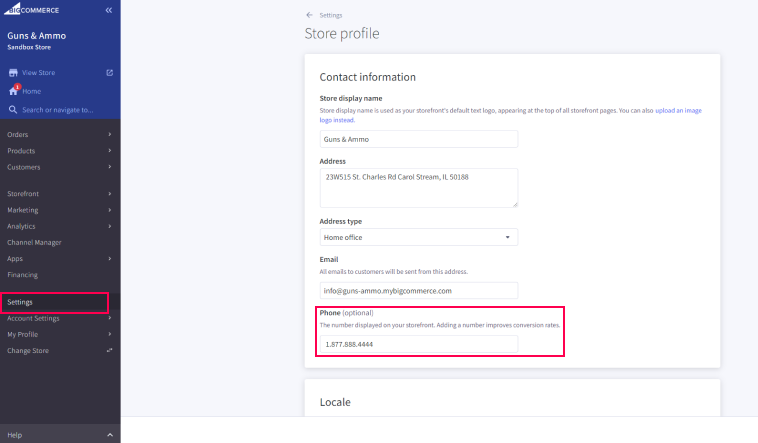Click the Change Store swap icon
This screenshot has height=443, width=758.
pyautogui.click(x=110, y=350)
